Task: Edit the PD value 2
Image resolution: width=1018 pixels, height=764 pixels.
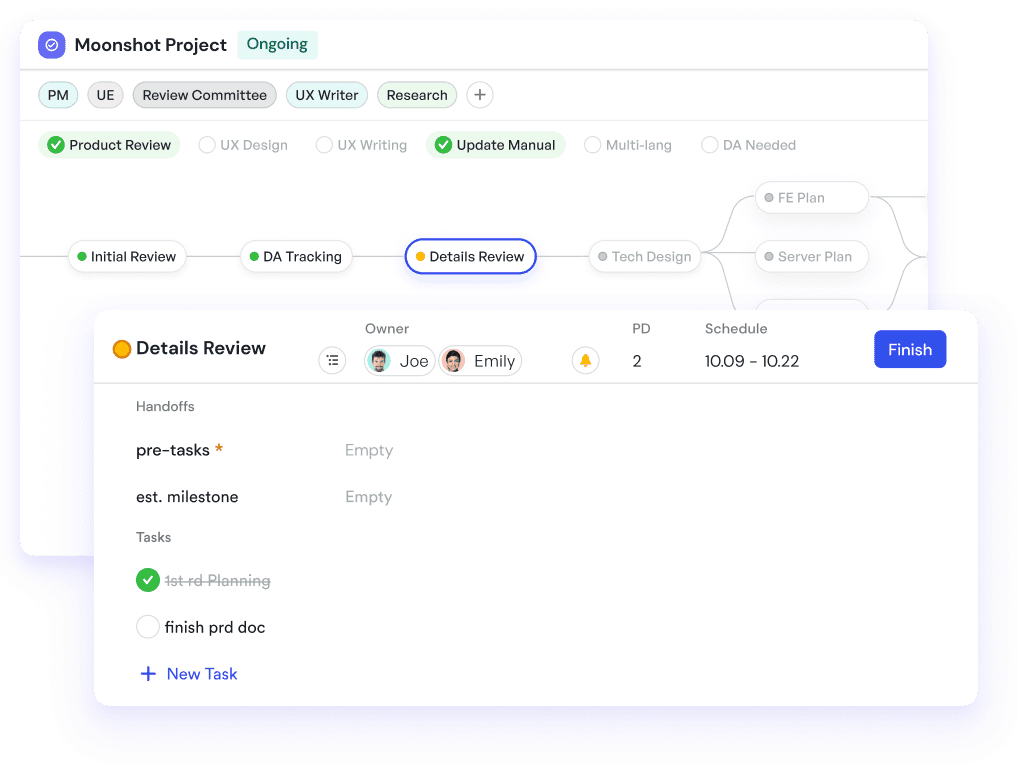Action: click(637, 361)
